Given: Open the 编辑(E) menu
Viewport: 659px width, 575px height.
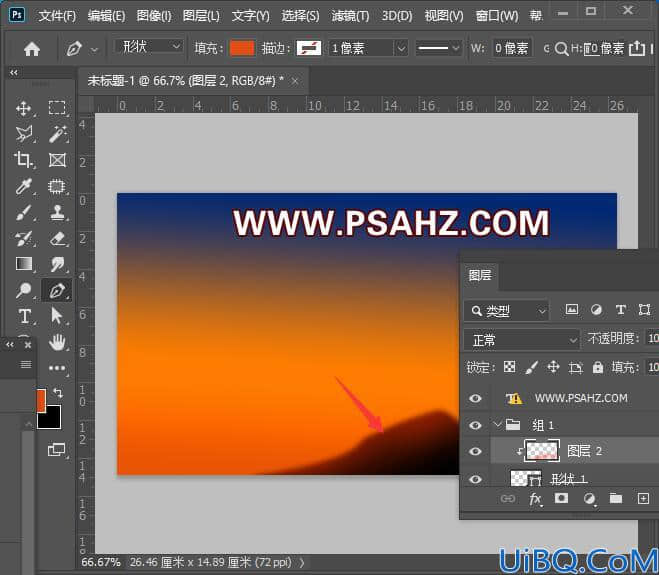Looking at the screenshot, I should point(106,16).
